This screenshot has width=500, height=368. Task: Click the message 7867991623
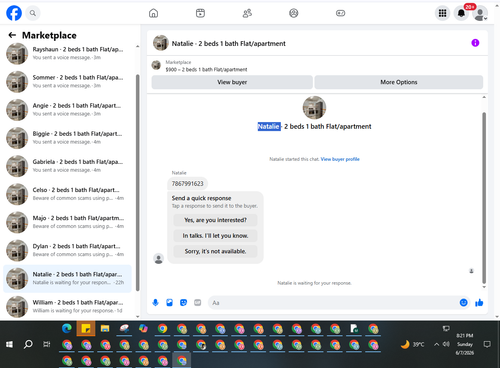pyautogui.click(x=187, y=184)
